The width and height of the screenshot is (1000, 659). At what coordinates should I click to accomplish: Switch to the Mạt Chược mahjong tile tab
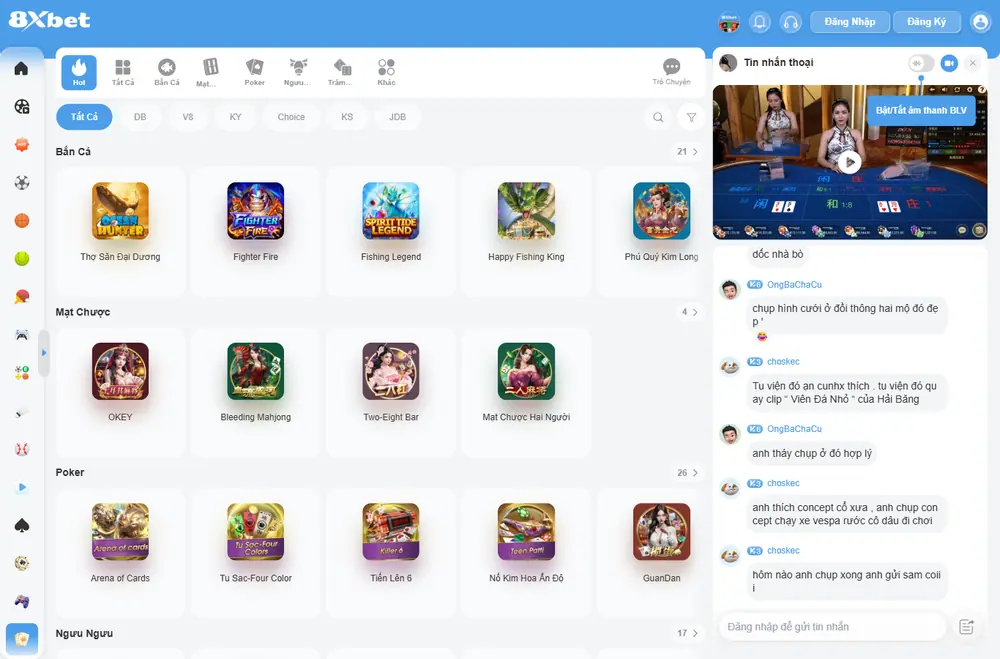tap(210, 72)
